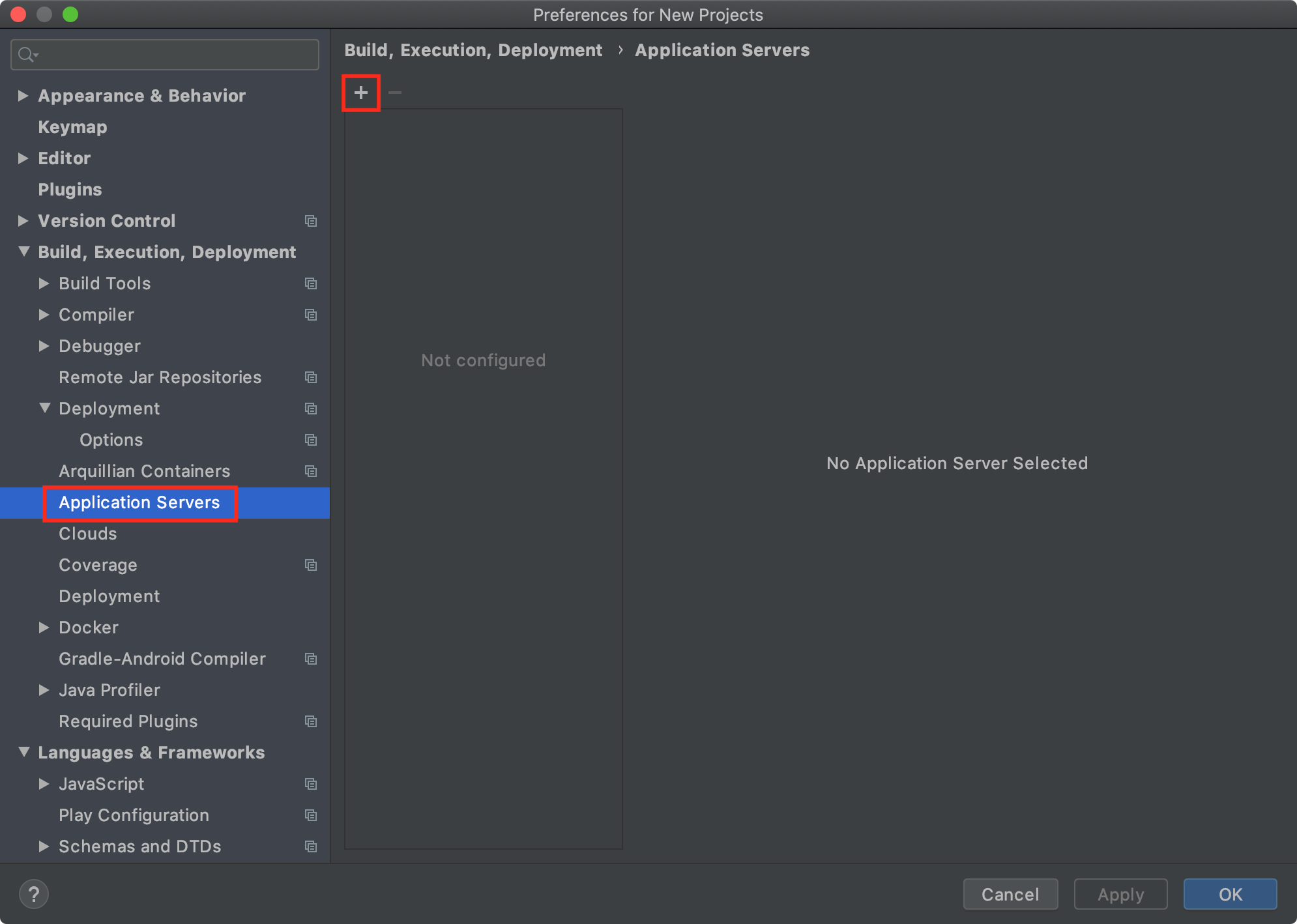
Task: Open help via the question mark icon
Action: 34,894
